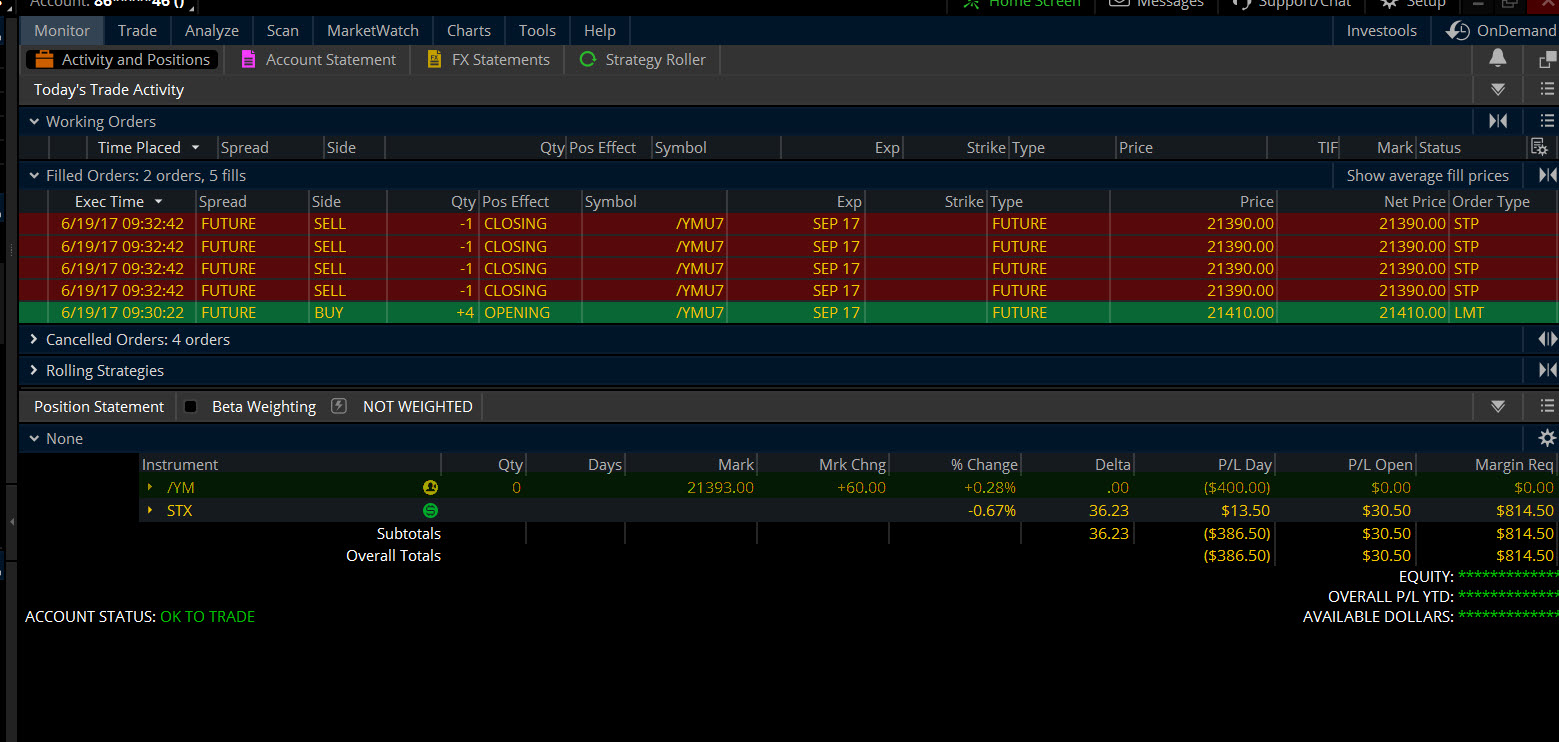Collapse the Filled Orders section
This screenshot has width=1559, height=742.
[x=34, y=175]
